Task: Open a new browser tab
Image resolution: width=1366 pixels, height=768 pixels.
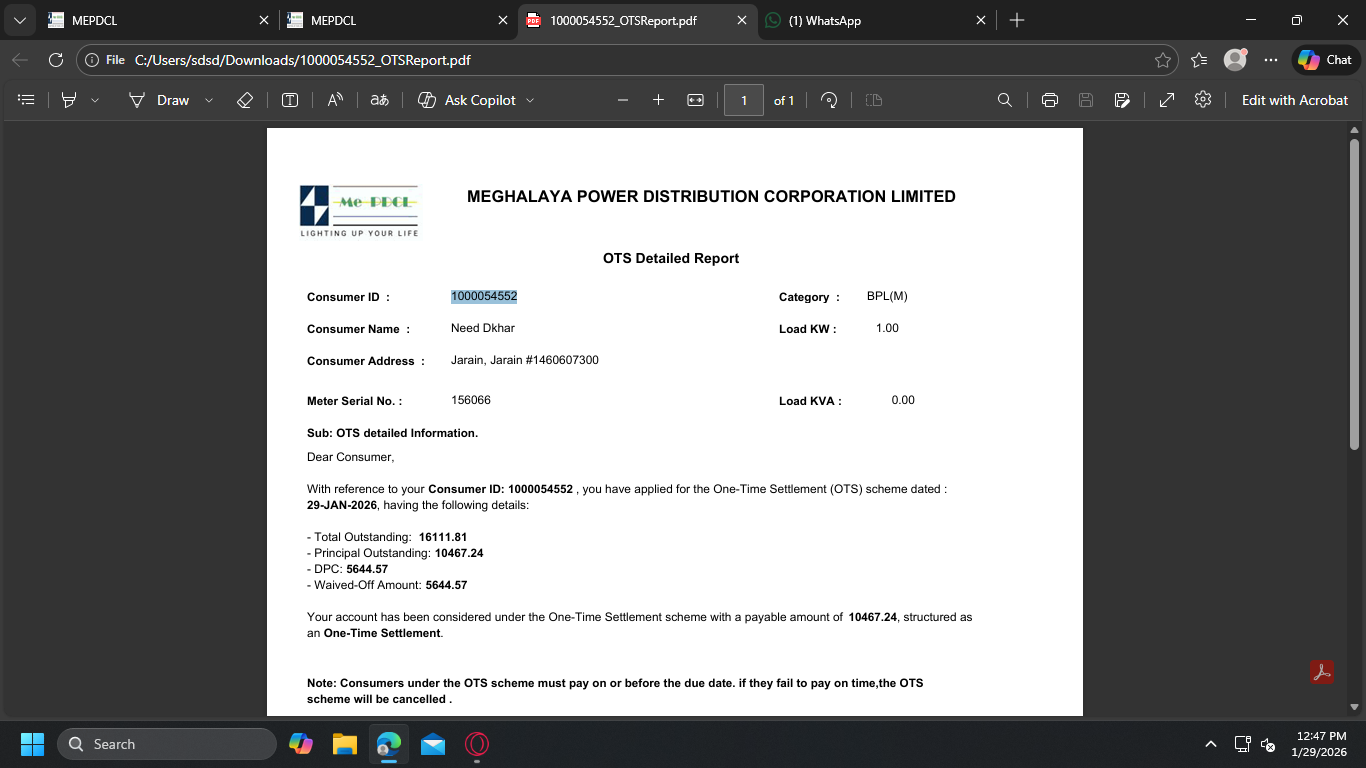Action: tap(1017, 20)
